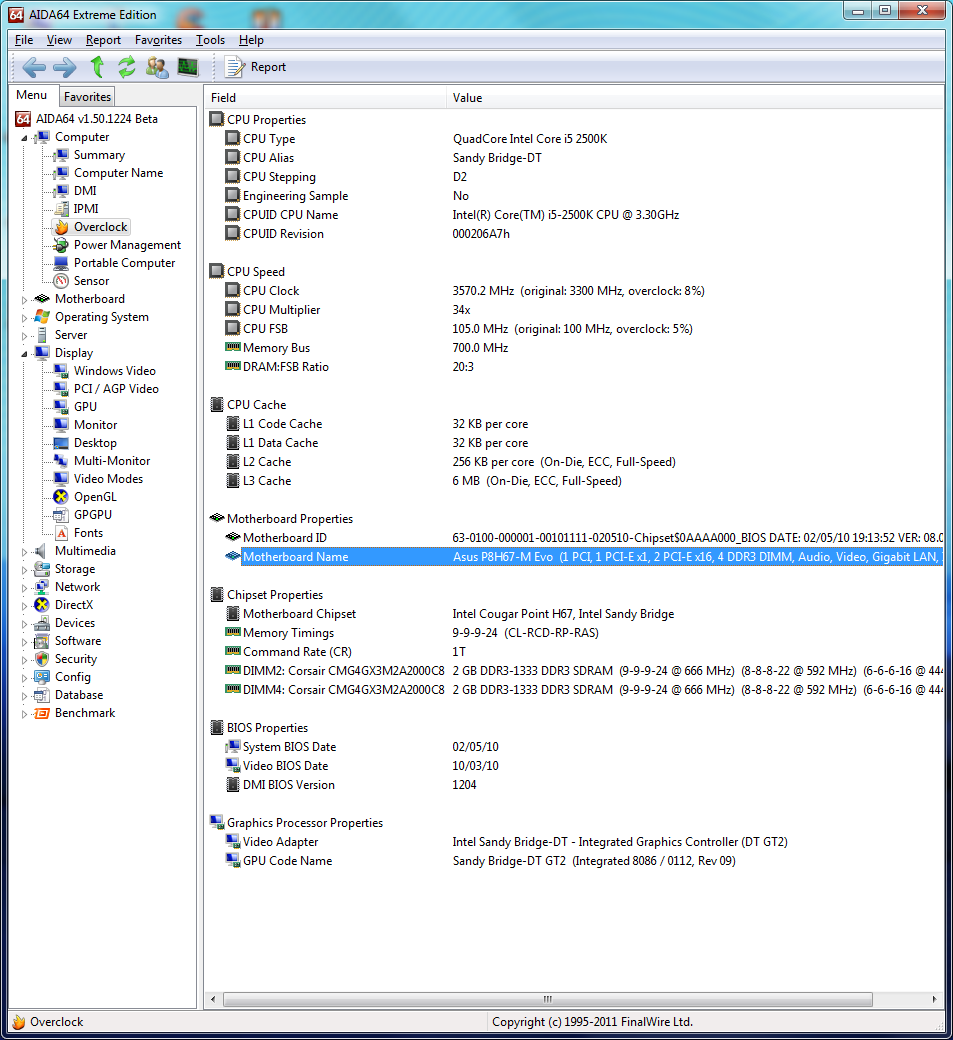Expand the Multimedia tree node
The height and width of the screenshot is (1040, 953).
(25, 552)
